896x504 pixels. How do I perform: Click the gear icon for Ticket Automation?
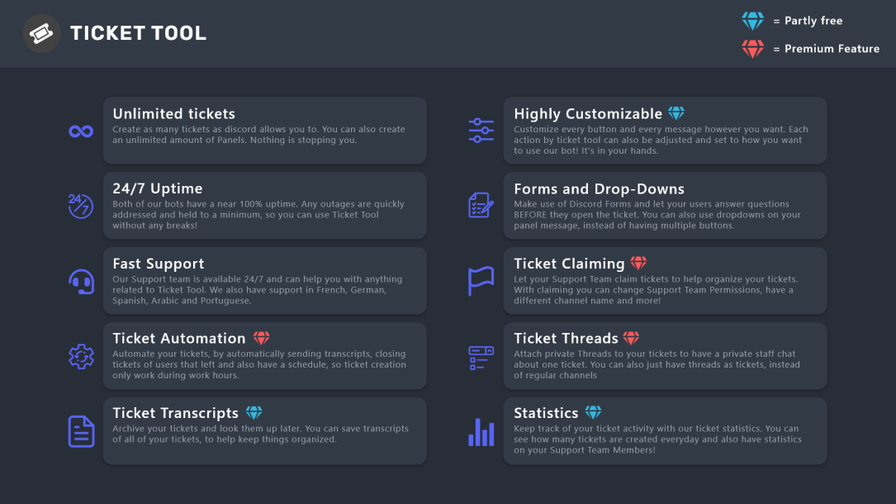click(x=81, y=356)
